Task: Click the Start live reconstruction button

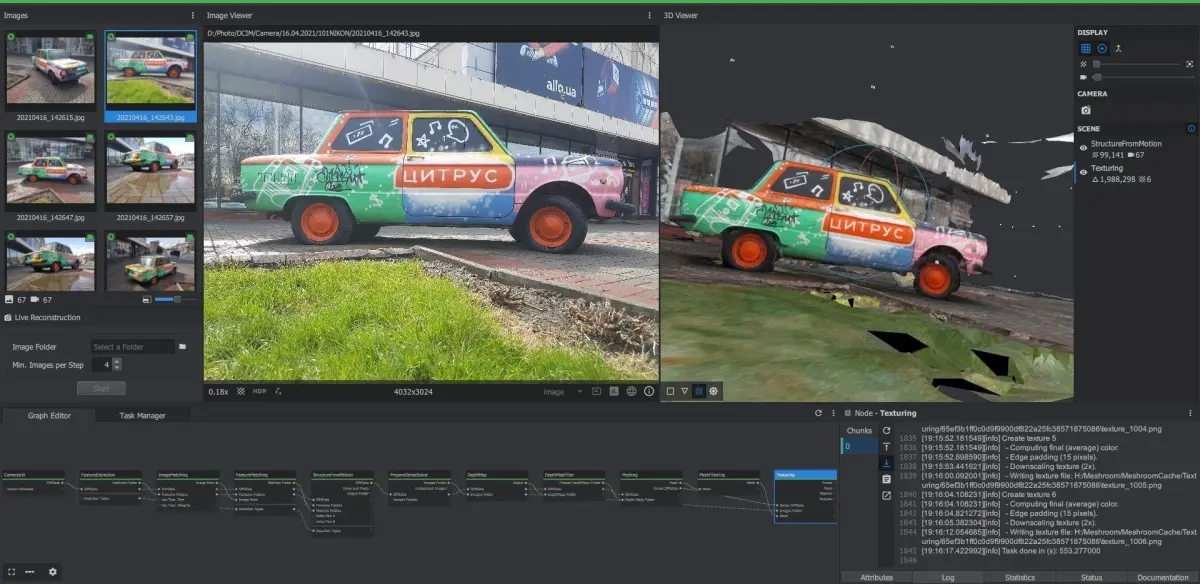Action: pyautogui.click(x=101, y=388)
